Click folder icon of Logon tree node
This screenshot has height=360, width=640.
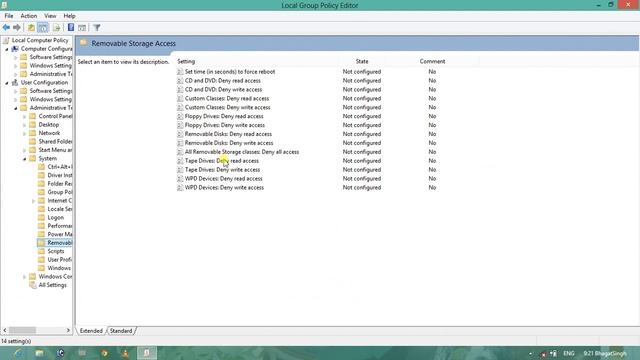coord(41,217)
